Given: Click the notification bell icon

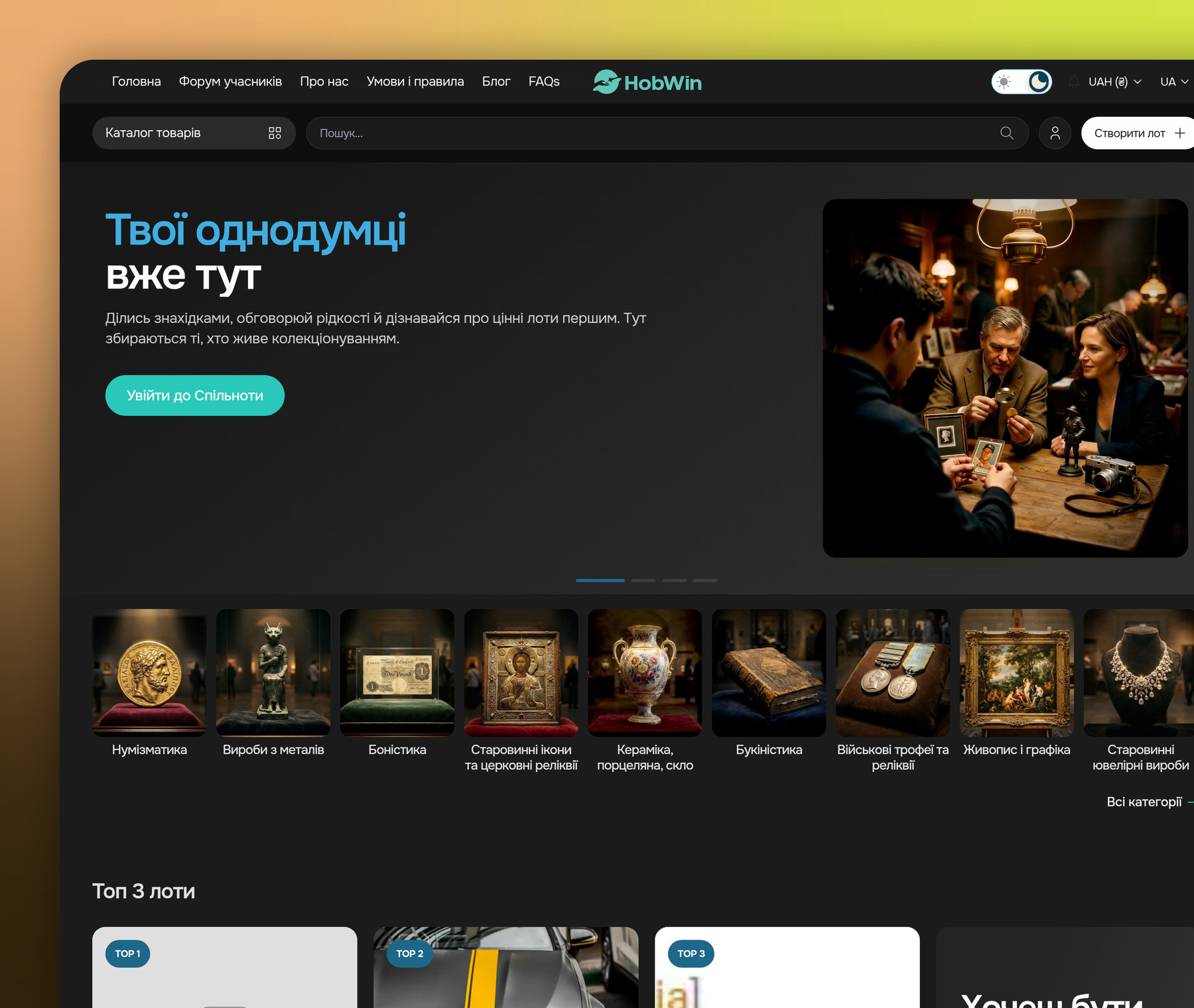Looking at the screenshot, I should pos(1074,82).
